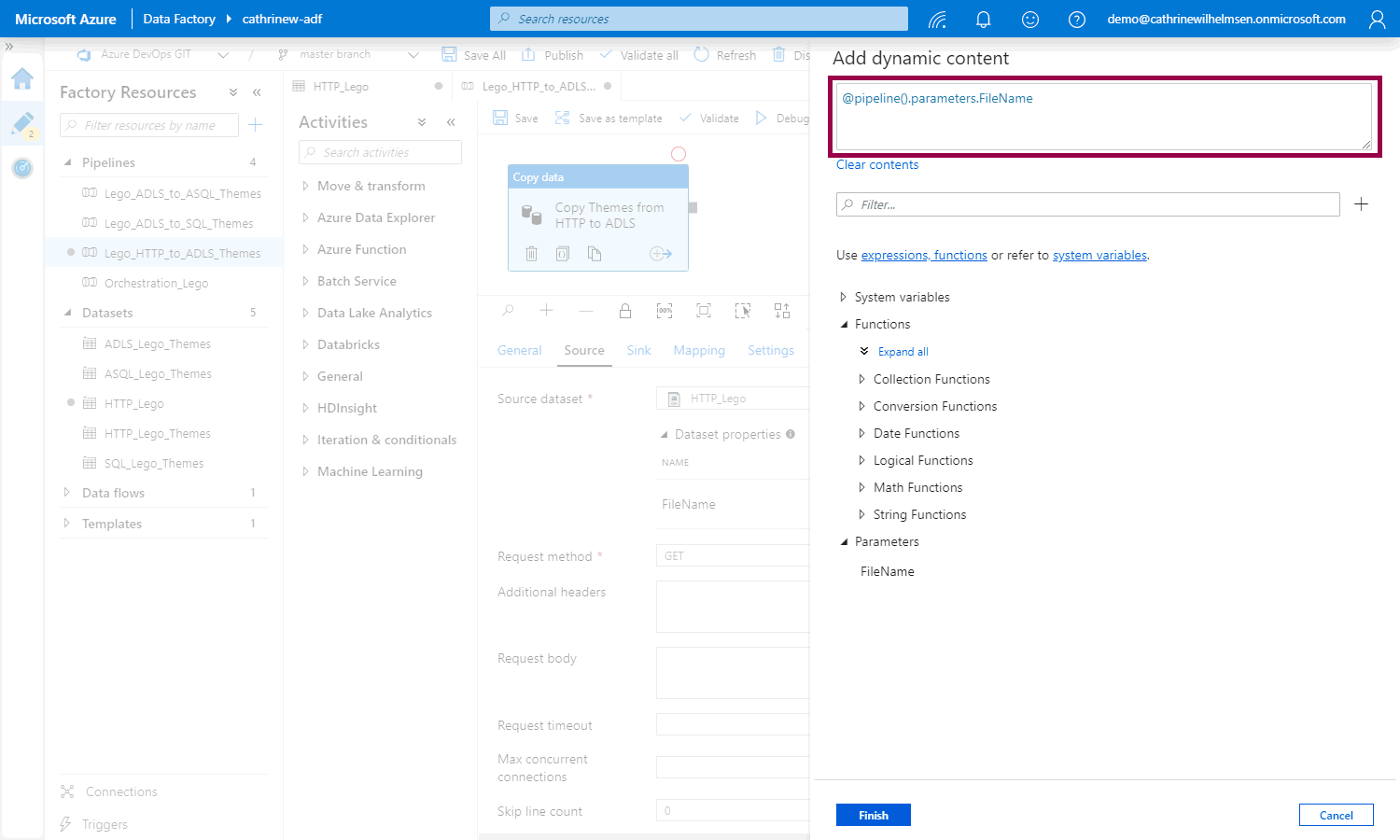Open the user account avatar icon

pyautogui.click(x=1377, y=20)
